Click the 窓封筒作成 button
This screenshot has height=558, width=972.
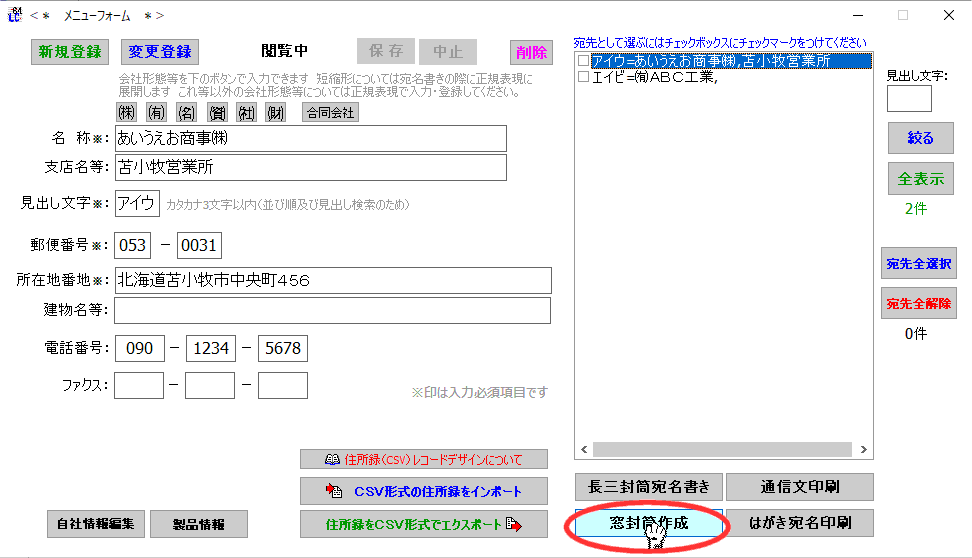(648, 523)
